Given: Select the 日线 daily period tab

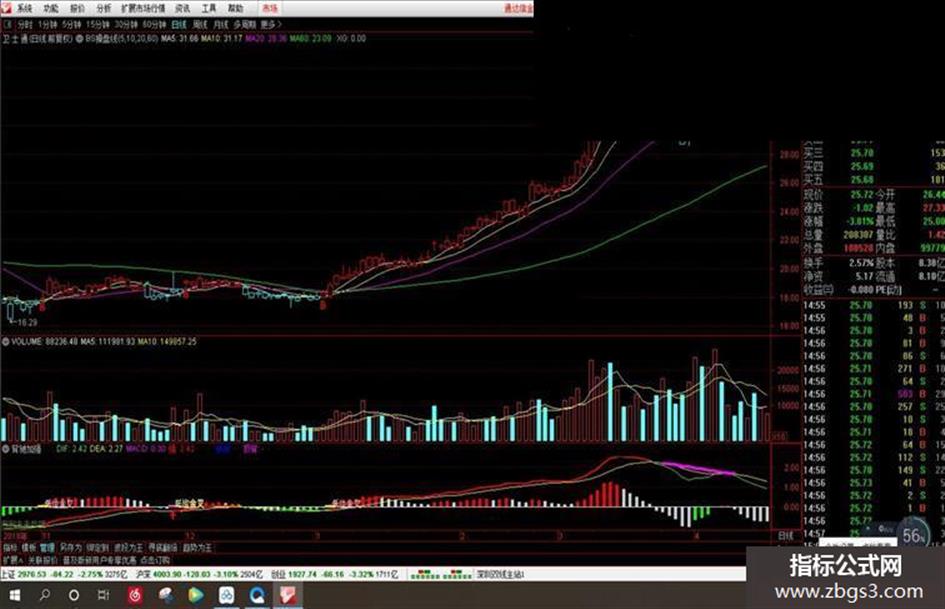Looking at the screenshot, I should pos(179,25).
